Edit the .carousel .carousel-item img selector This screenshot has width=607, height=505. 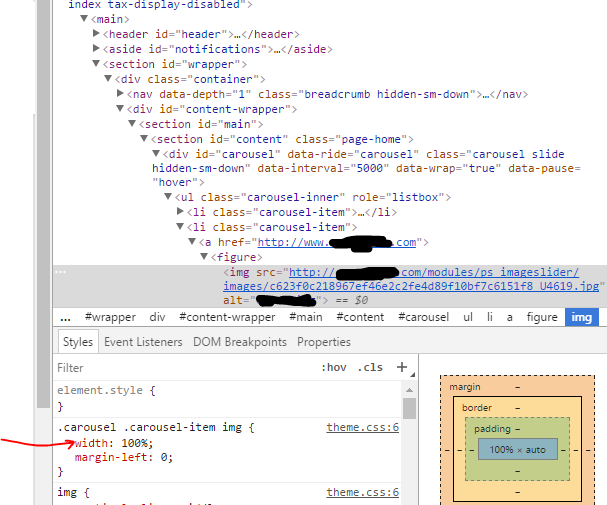151,427
